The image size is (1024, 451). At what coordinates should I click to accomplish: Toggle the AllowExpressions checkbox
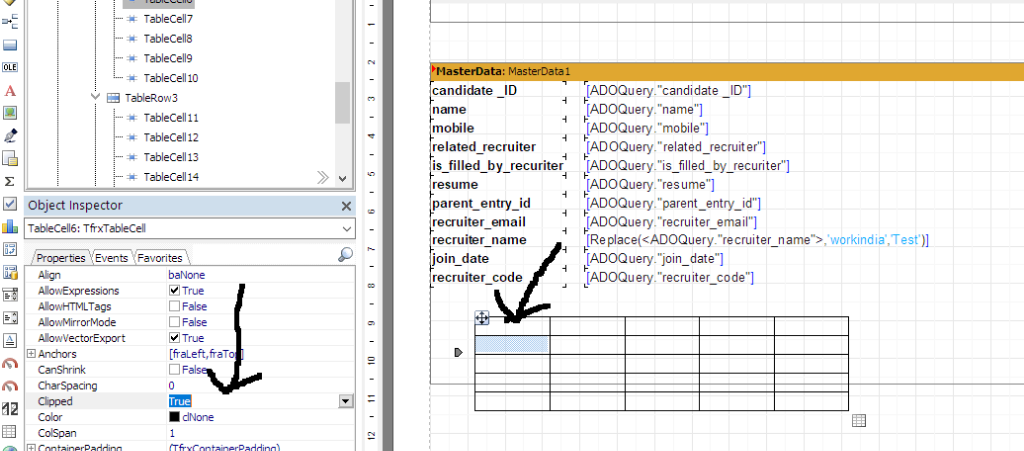coord(174,290)
